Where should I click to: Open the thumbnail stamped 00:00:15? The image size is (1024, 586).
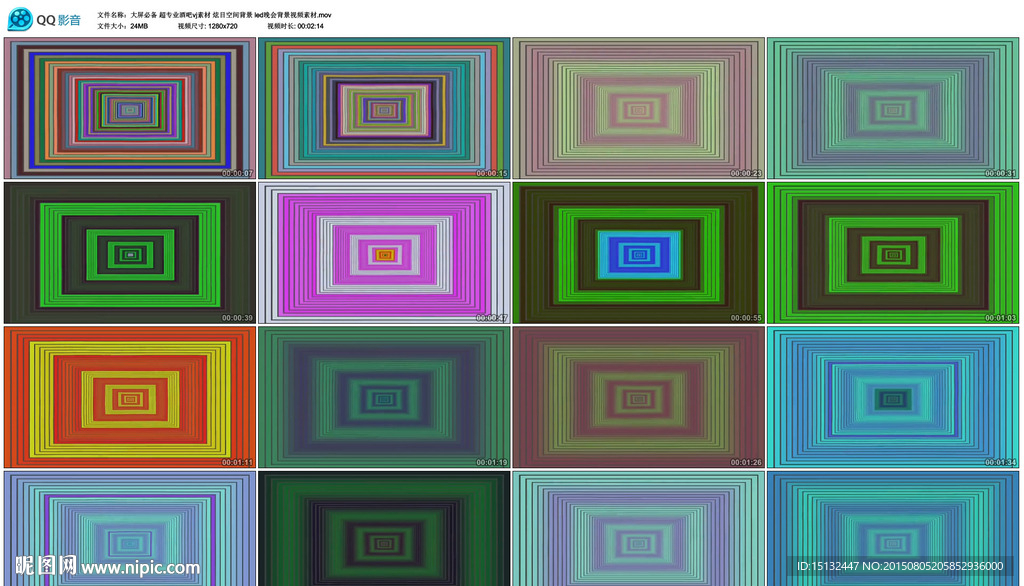[384, 108]
